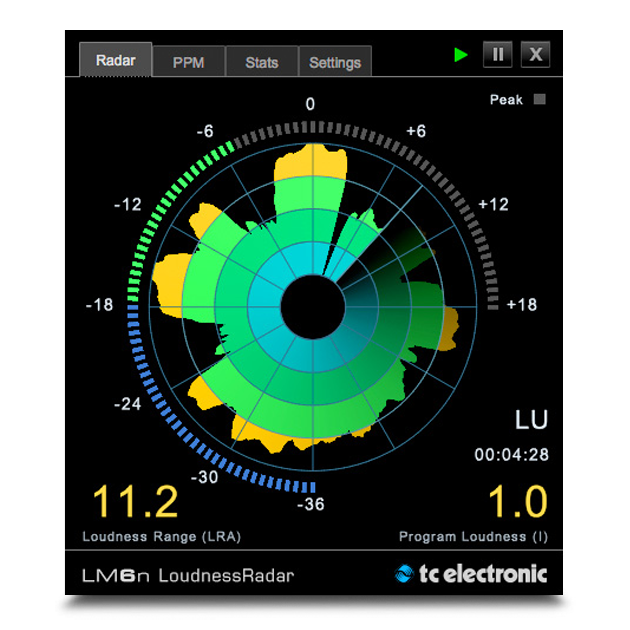Click the -30 scale label on the ring
This screenshot has height=630, width=630.
pyautogui.click(x=205, y=477)
